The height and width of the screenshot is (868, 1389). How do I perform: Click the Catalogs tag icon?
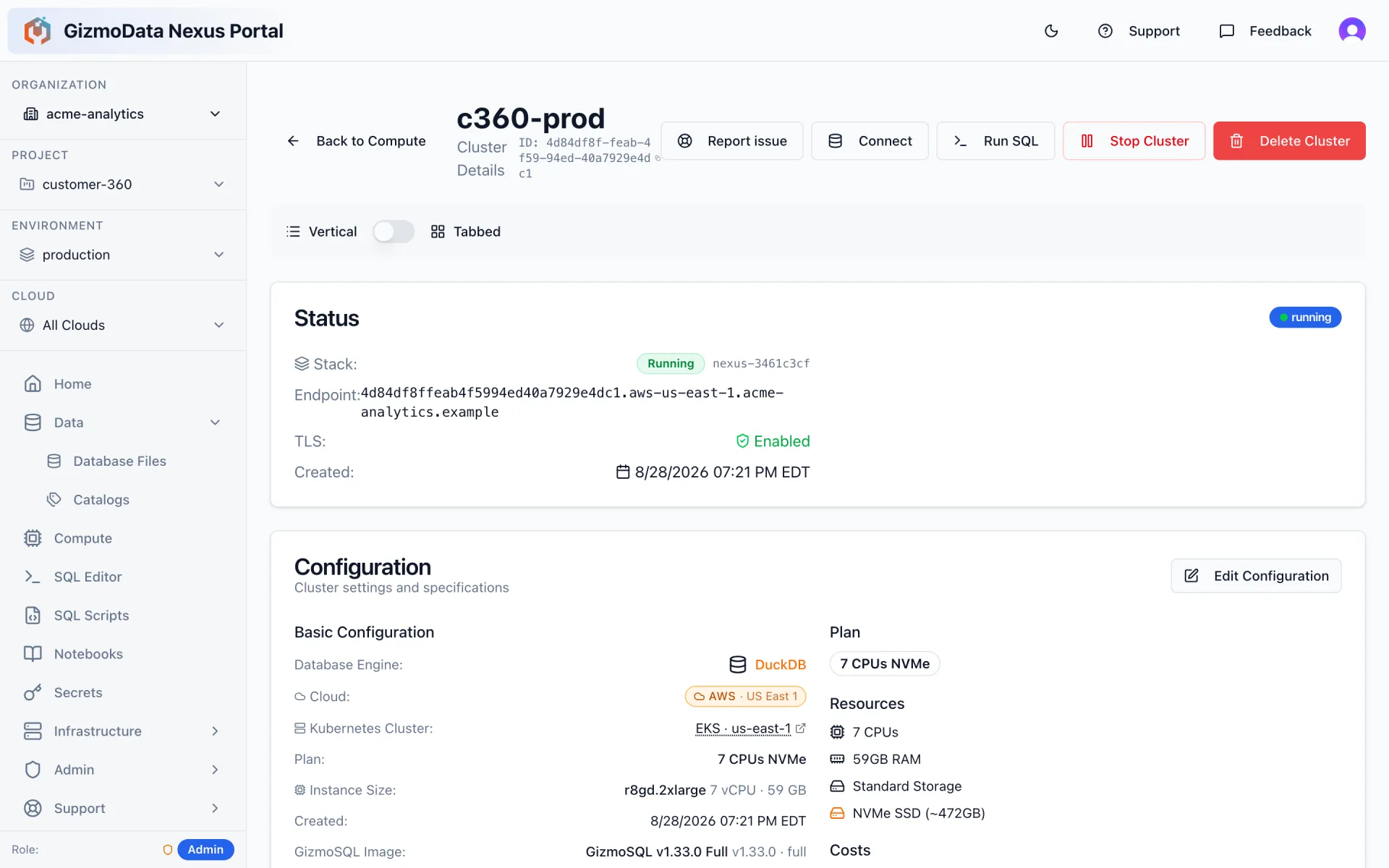[x=54, y=500]
